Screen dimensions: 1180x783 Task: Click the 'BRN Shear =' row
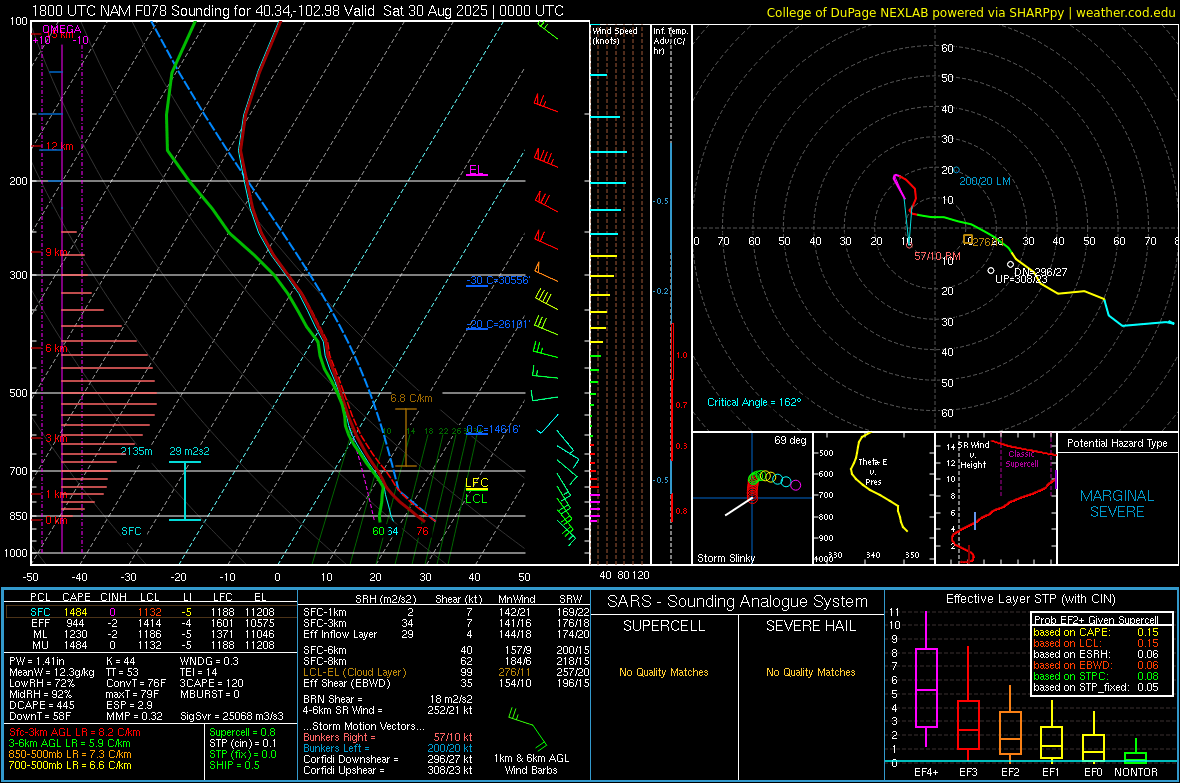pyautogui.click(x=388, y=699)
